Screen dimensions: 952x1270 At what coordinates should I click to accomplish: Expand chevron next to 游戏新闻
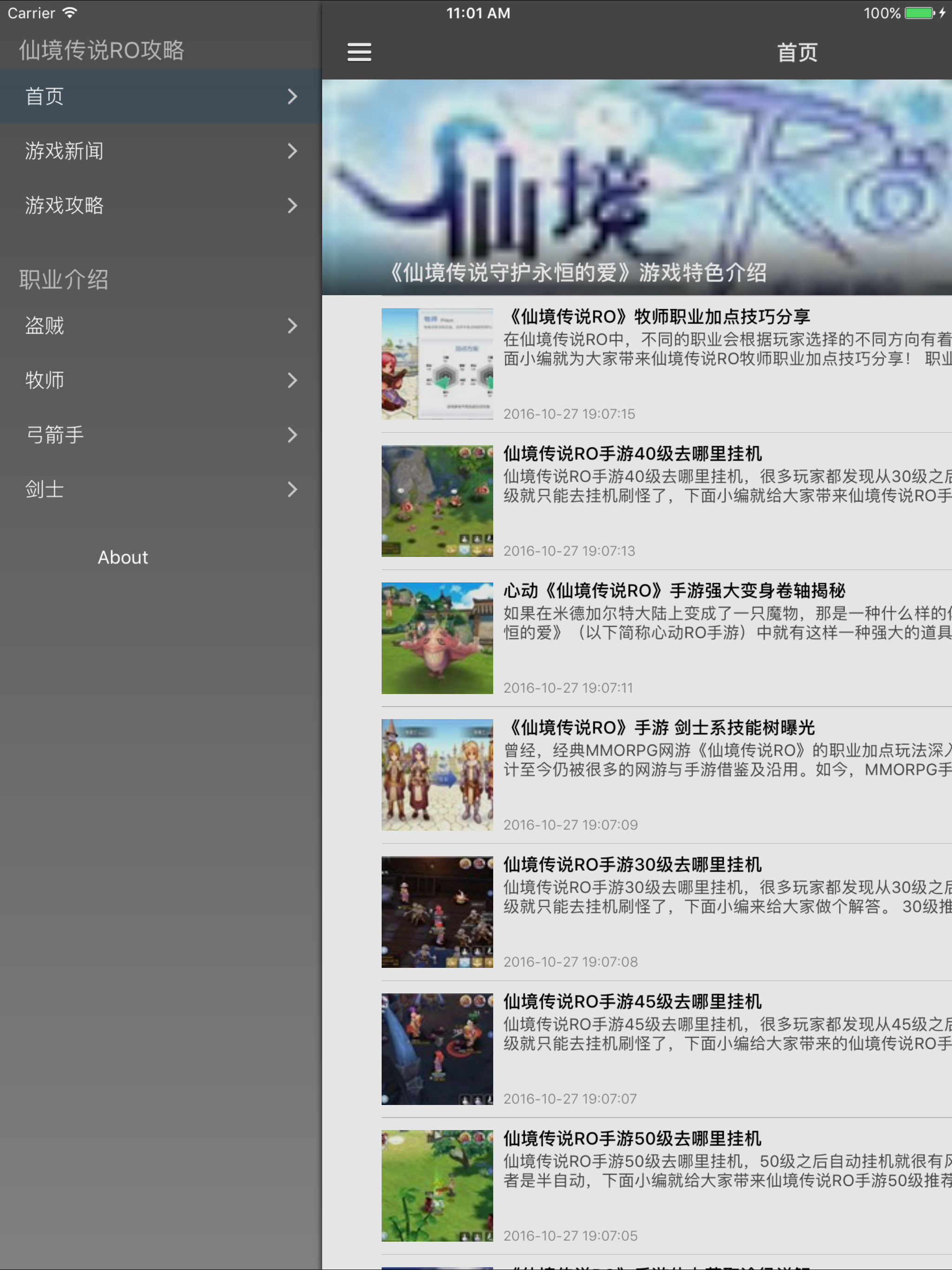[x=292, y=151]
